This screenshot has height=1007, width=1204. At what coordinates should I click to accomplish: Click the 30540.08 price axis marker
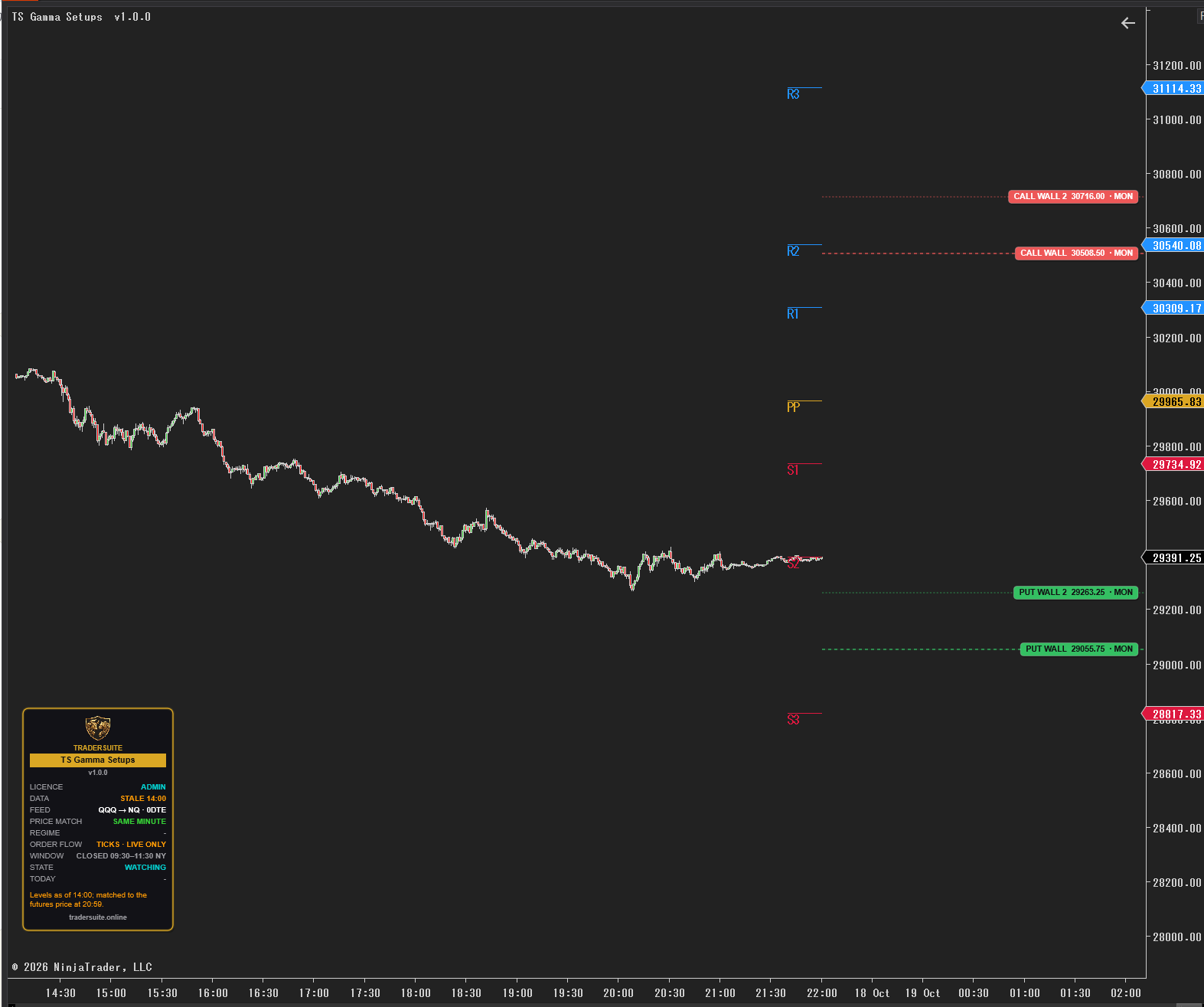1173,246
